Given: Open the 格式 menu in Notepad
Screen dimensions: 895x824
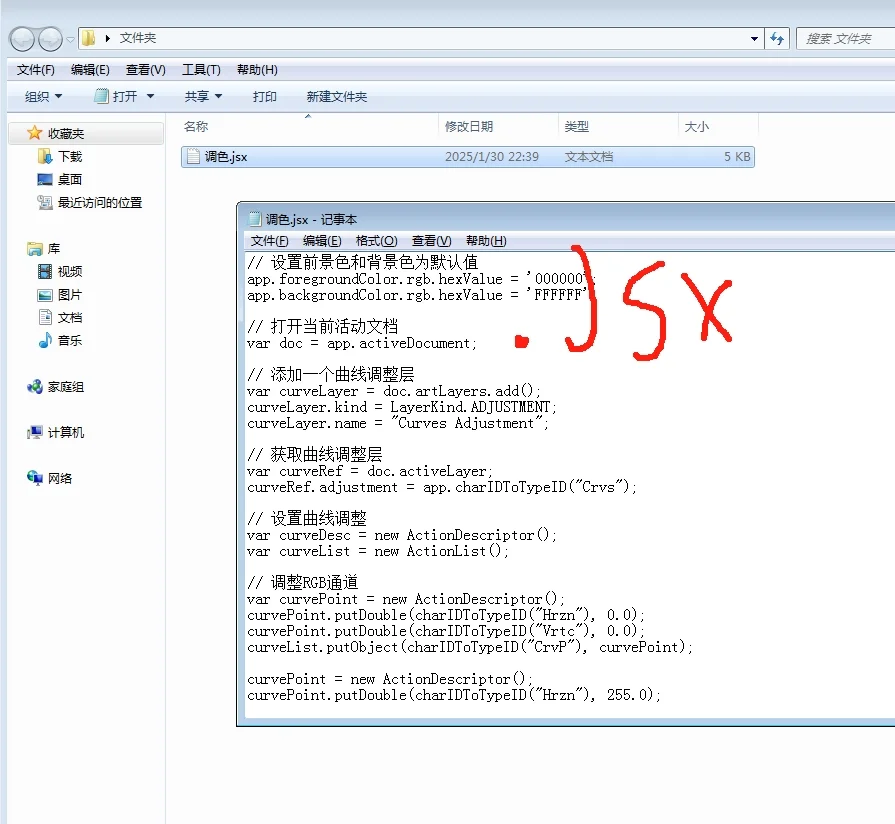Looking at the screenshot, I should click(x=375, y=240).
